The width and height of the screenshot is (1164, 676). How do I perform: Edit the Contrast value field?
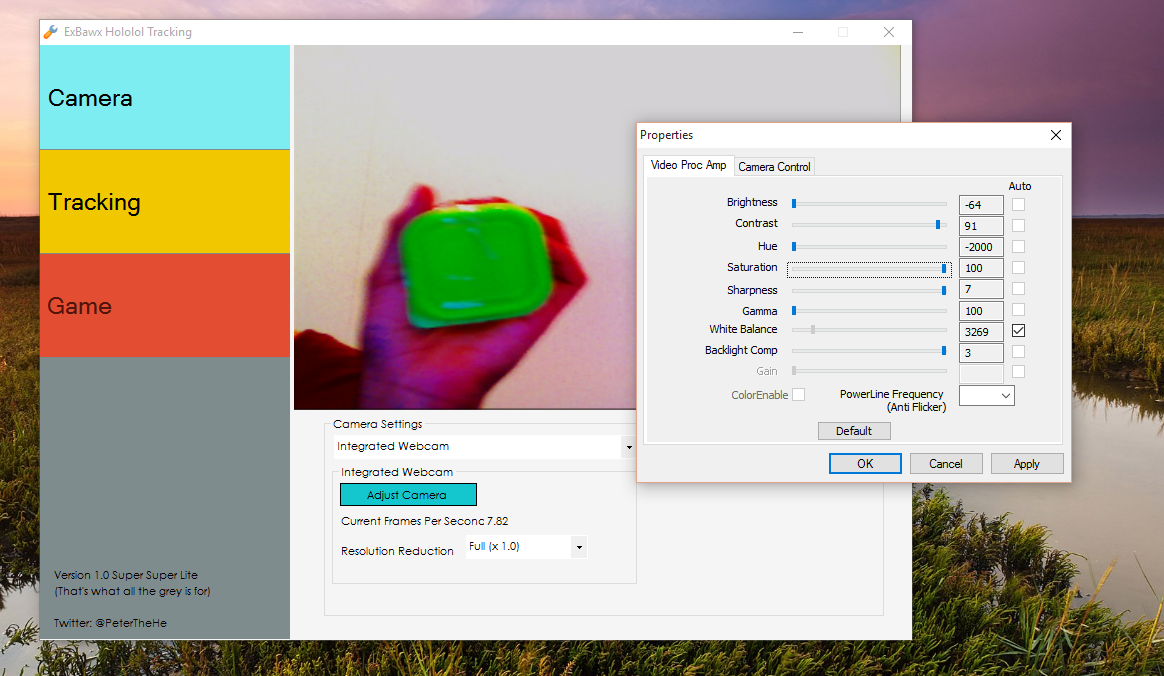[980, 225]
